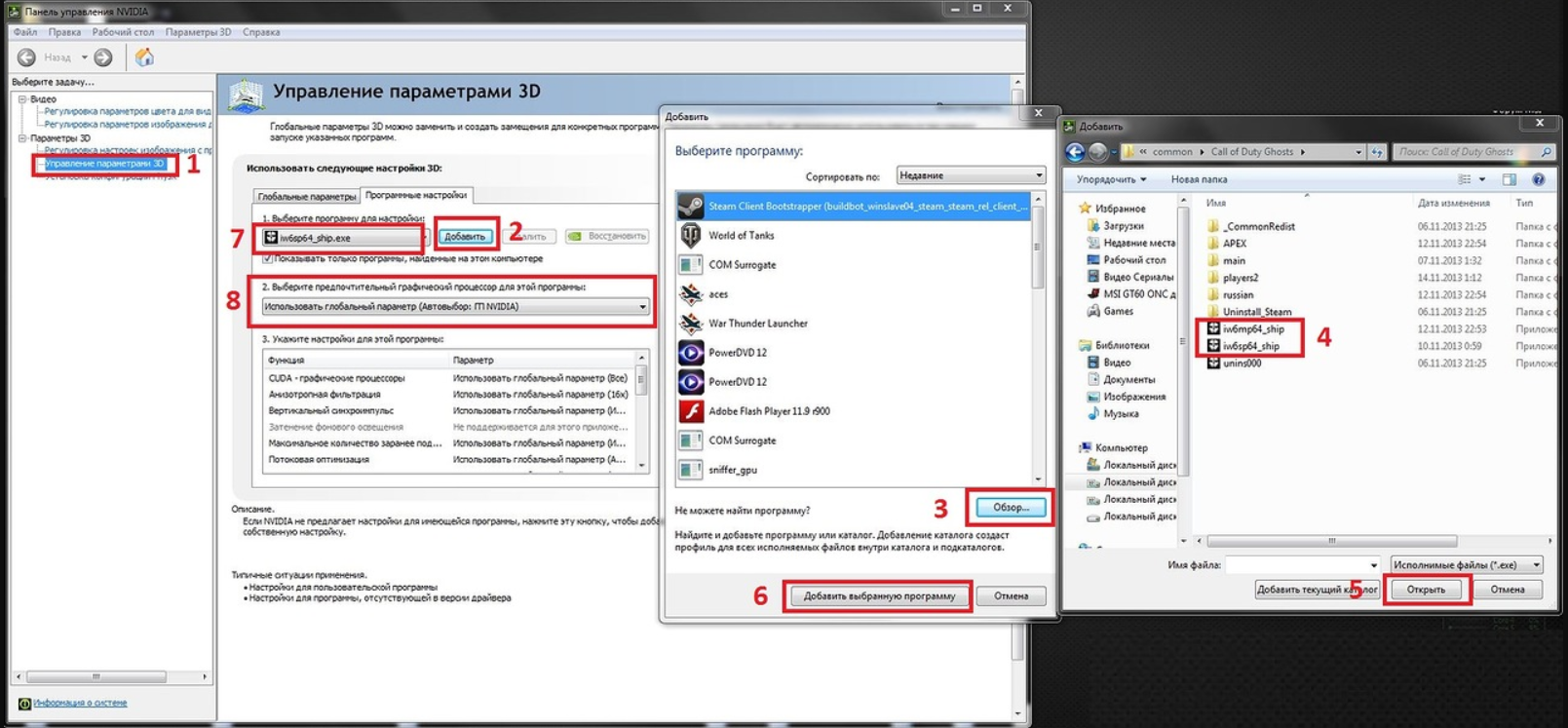Screen dimensions: 1568x728
Task: Open the MSI GT60 ONC favorites item
Action: point(1130,293)
